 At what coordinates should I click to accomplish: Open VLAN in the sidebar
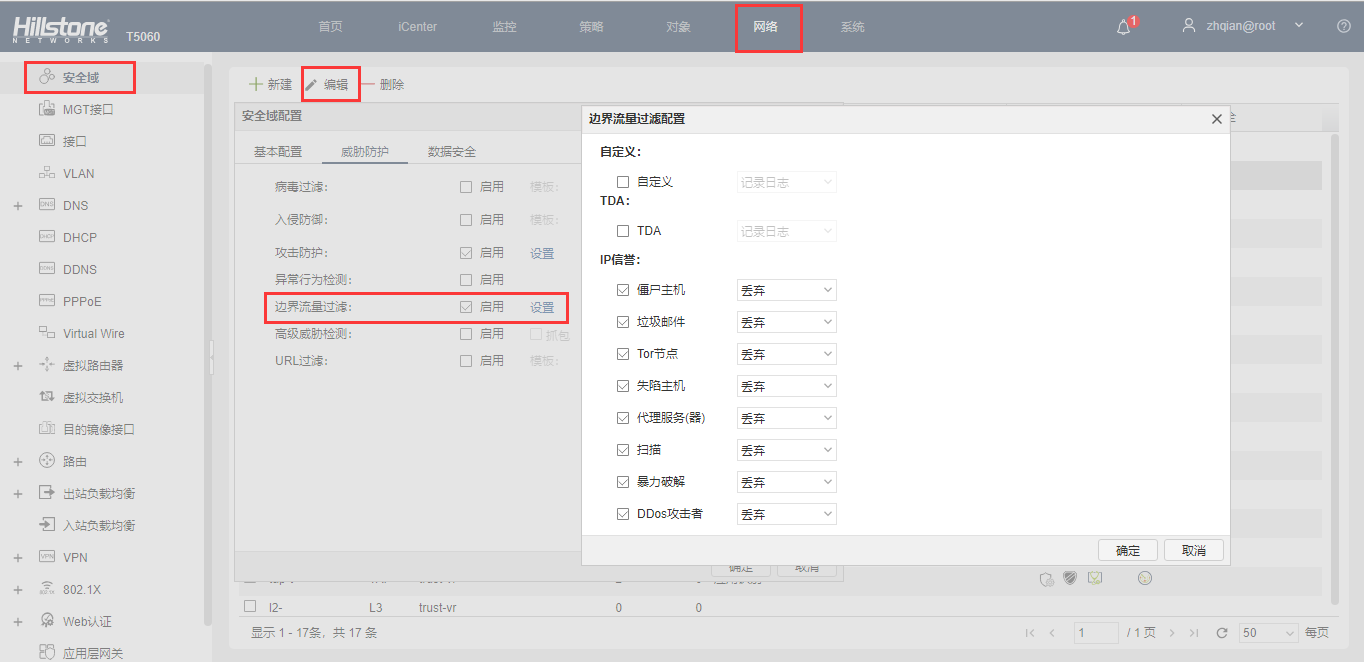(x=78, y=173)
